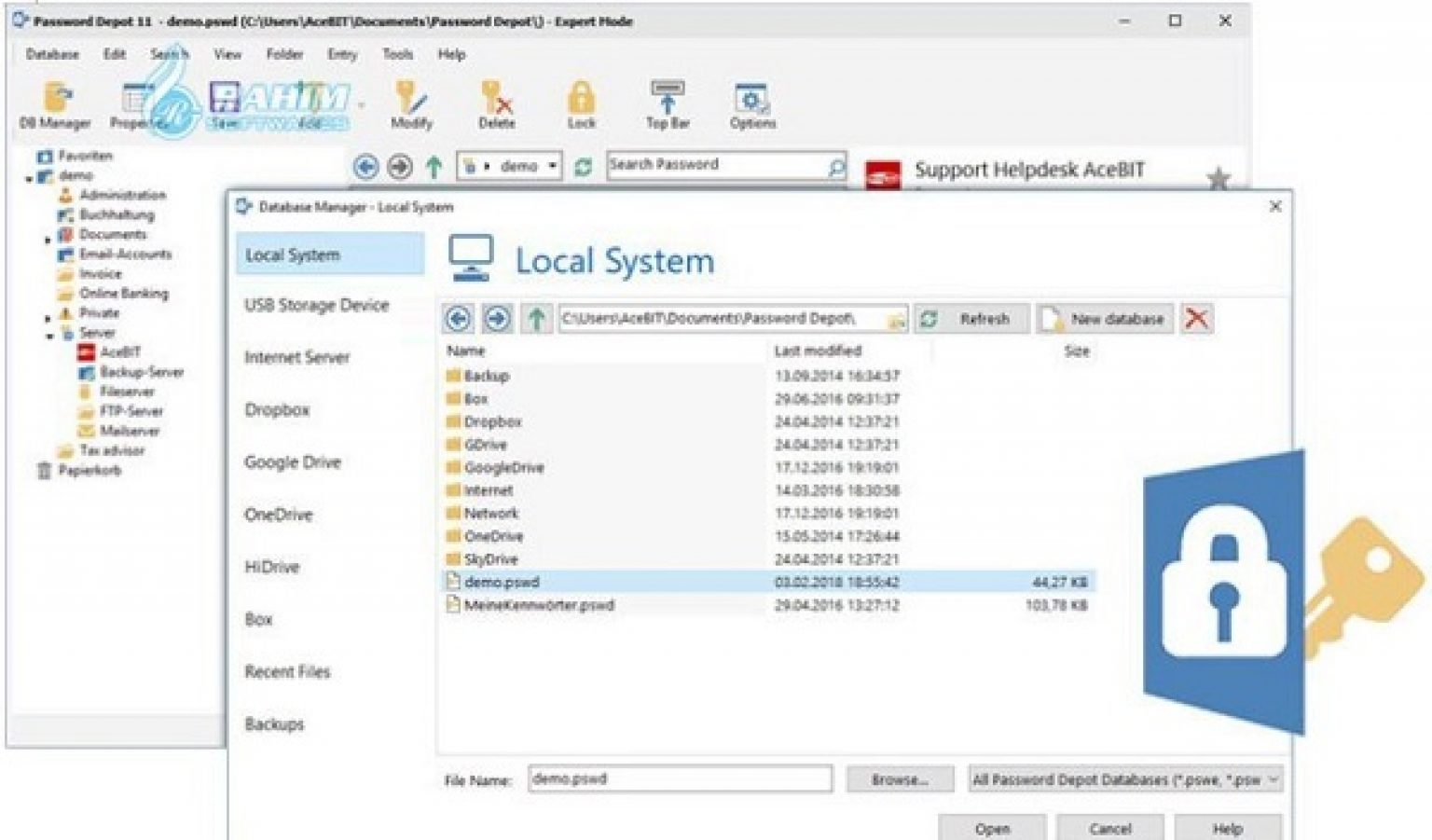Click the back arrow in Database Manager
The width and height of the screenshot is (1432, 840).
click(458, 319)
